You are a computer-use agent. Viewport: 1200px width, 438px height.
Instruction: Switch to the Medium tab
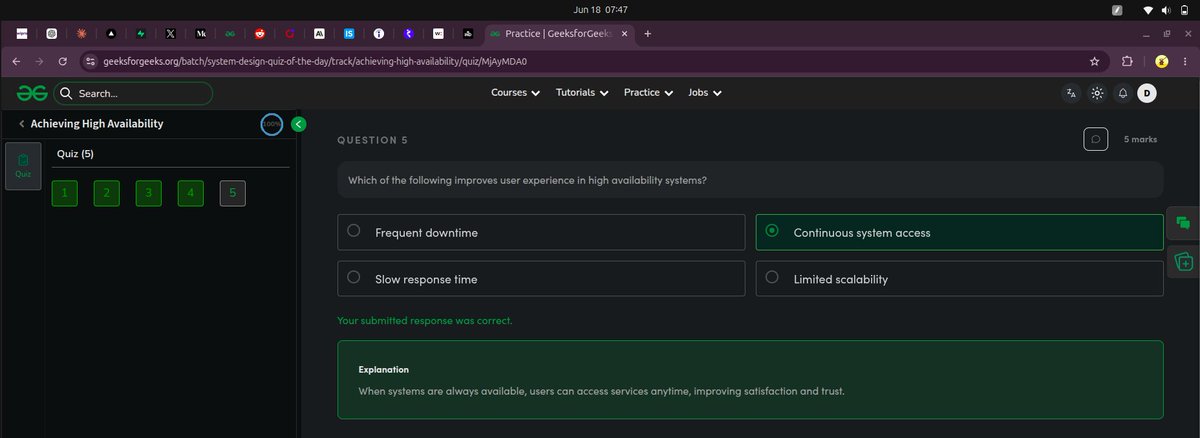tap(200, 33)
